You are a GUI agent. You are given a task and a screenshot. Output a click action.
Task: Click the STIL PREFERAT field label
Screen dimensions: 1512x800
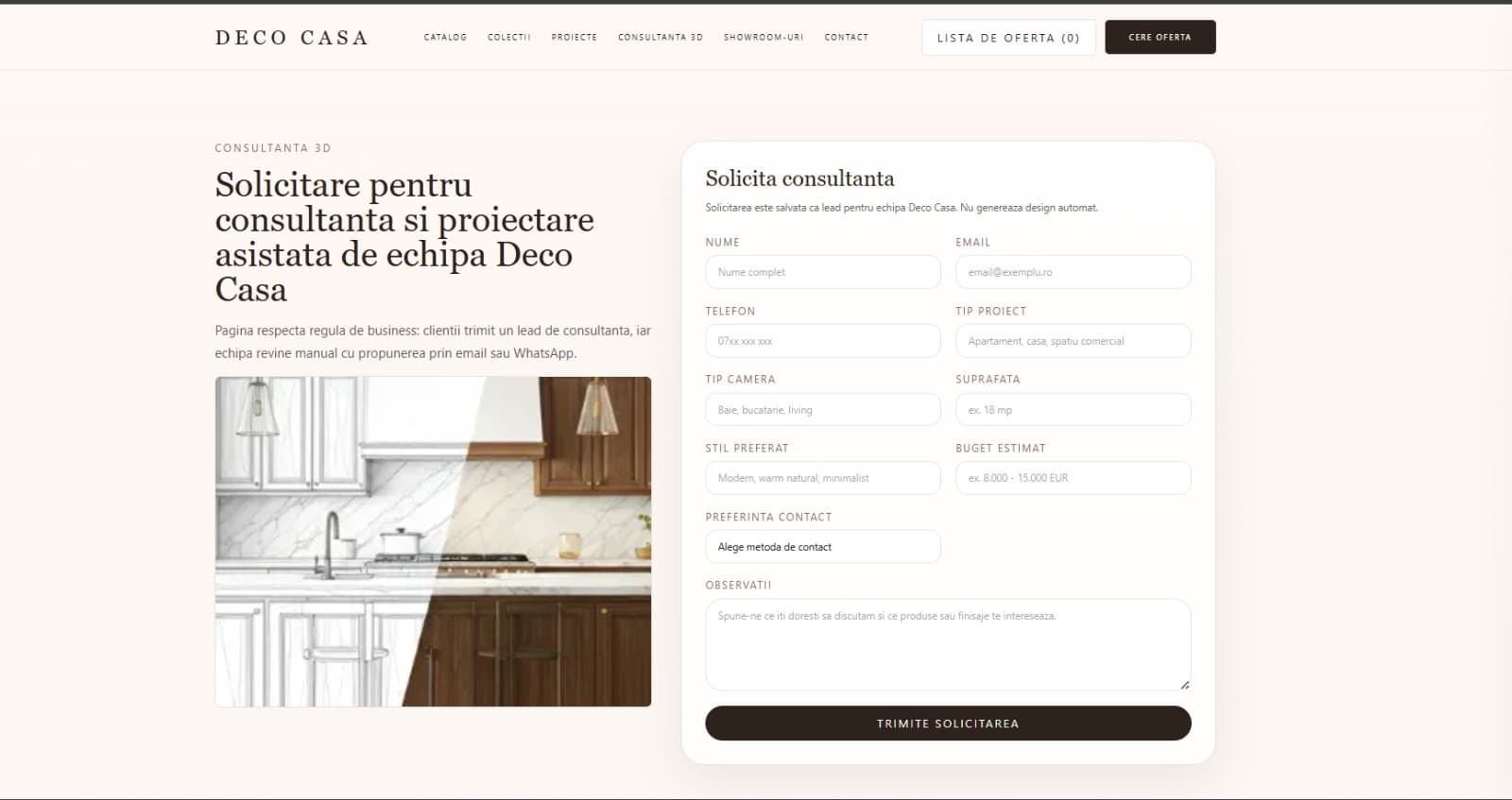(x=747, y=449)
